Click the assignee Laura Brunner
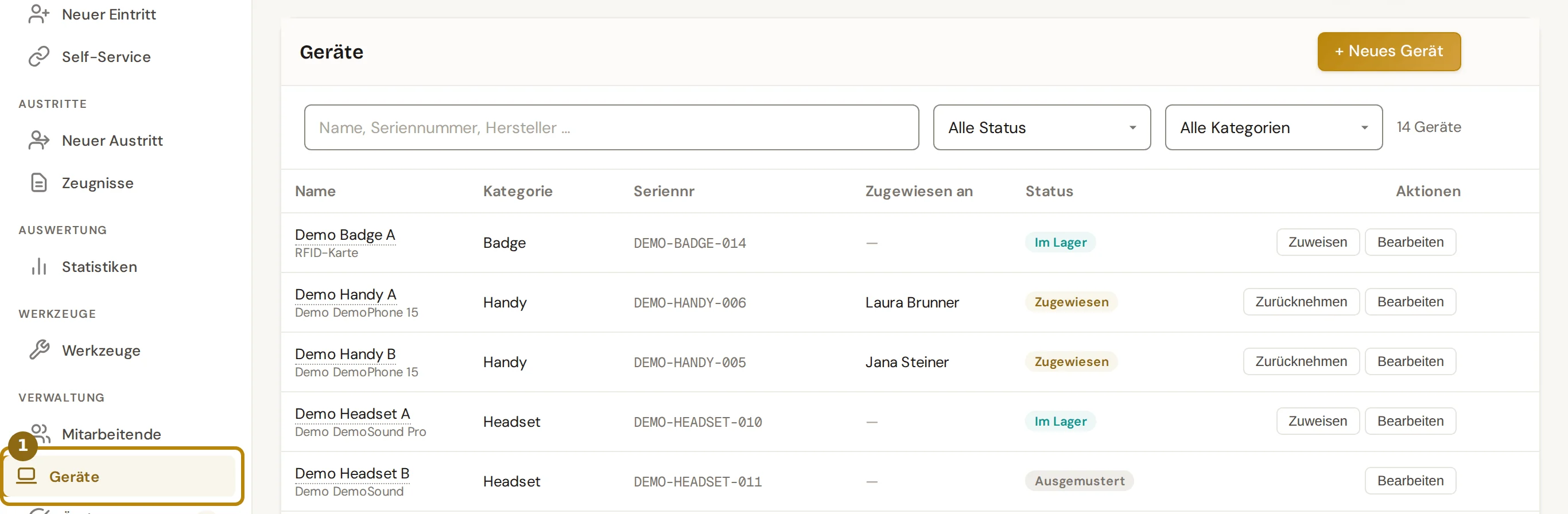Viewport: 1568px width, 514px height. pyautogui.click(x=912, y=302)
